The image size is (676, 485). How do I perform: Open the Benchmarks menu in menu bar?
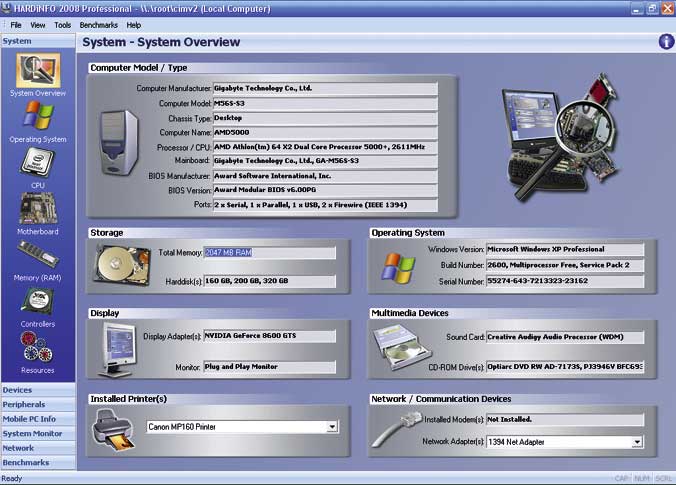[x=99, y=25]
